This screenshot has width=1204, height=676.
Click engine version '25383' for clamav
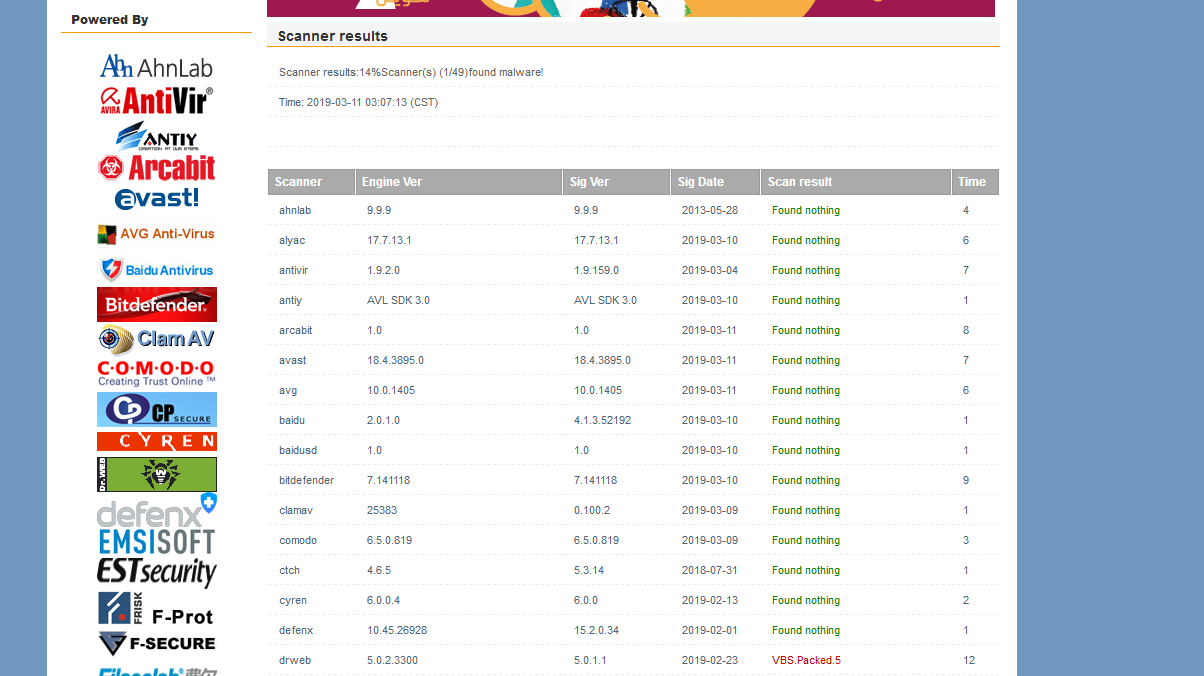[382, 510]
